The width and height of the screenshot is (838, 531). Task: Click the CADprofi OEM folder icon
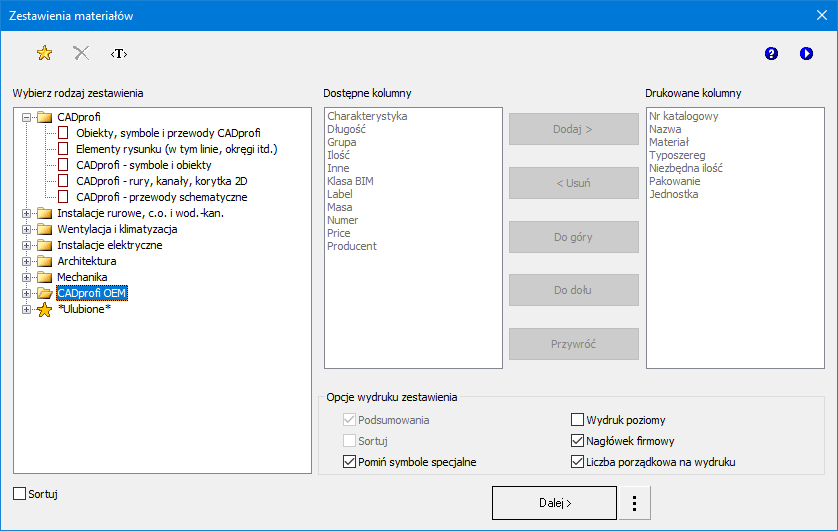point(44,294)
